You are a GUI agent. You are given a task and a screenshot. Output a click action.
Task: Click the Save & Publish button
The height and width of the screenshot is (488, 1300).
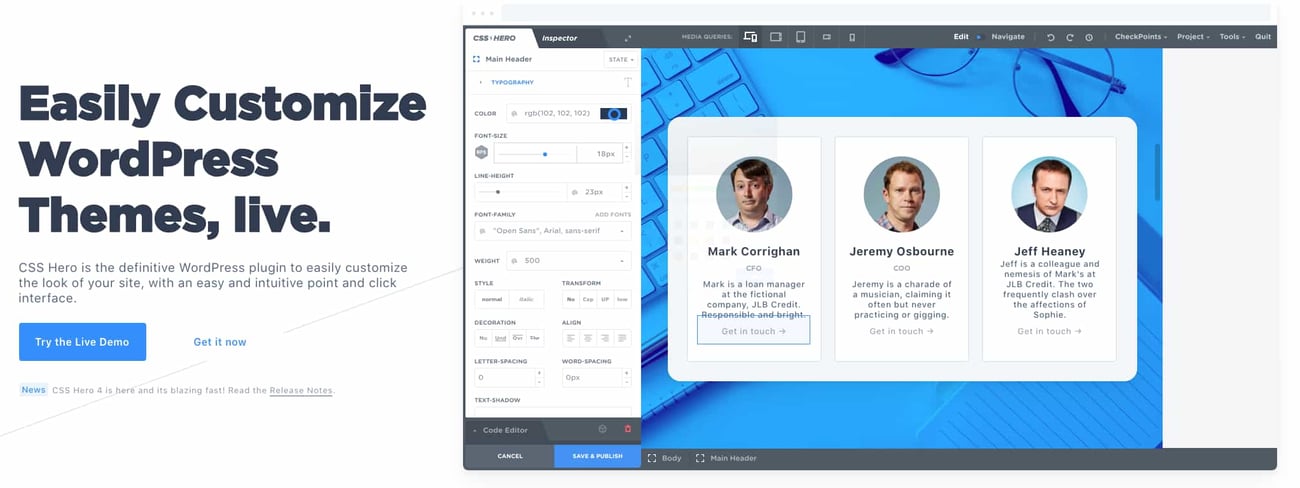tap(597, 456)
